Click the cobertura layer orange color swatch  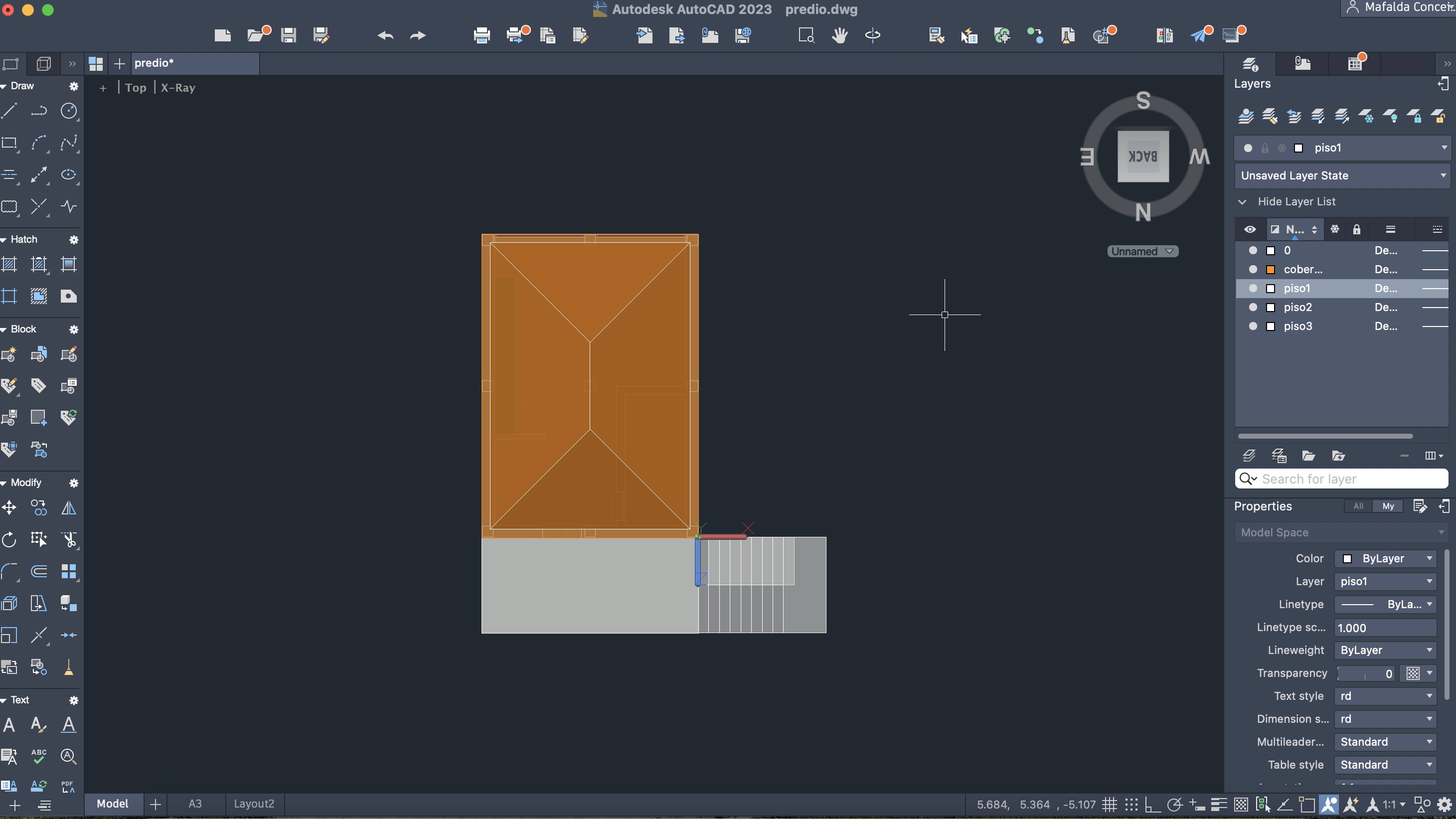click(x=1271, y=270)
